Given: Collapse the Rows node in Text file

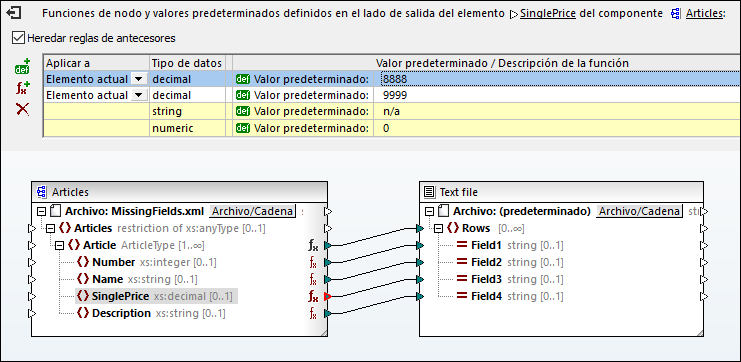Looking at the screenshot, I should coord(439,229).
